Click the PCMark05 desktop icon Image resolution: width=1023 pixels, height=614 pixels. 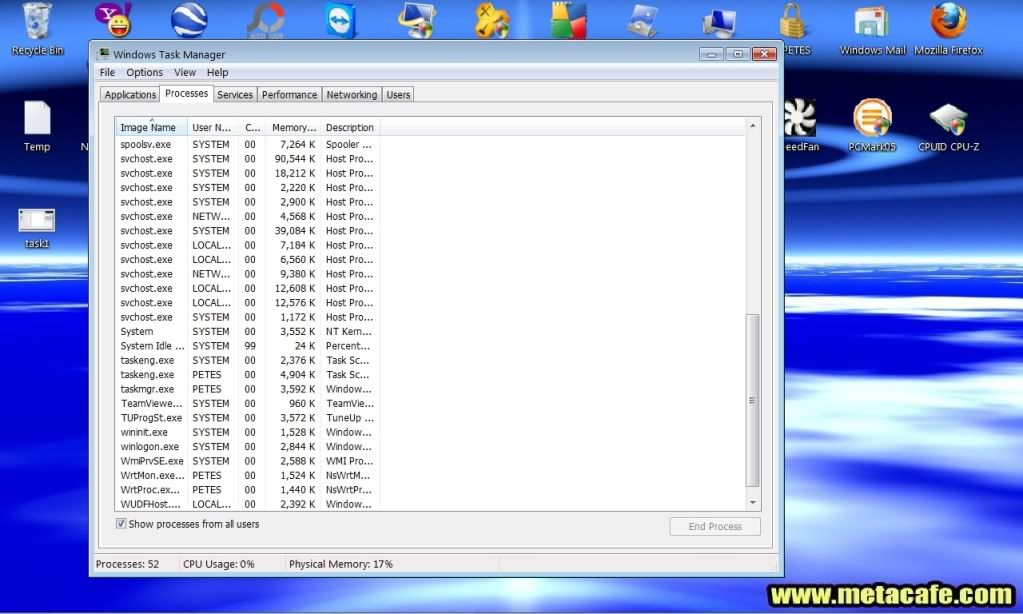click(872, 120)
